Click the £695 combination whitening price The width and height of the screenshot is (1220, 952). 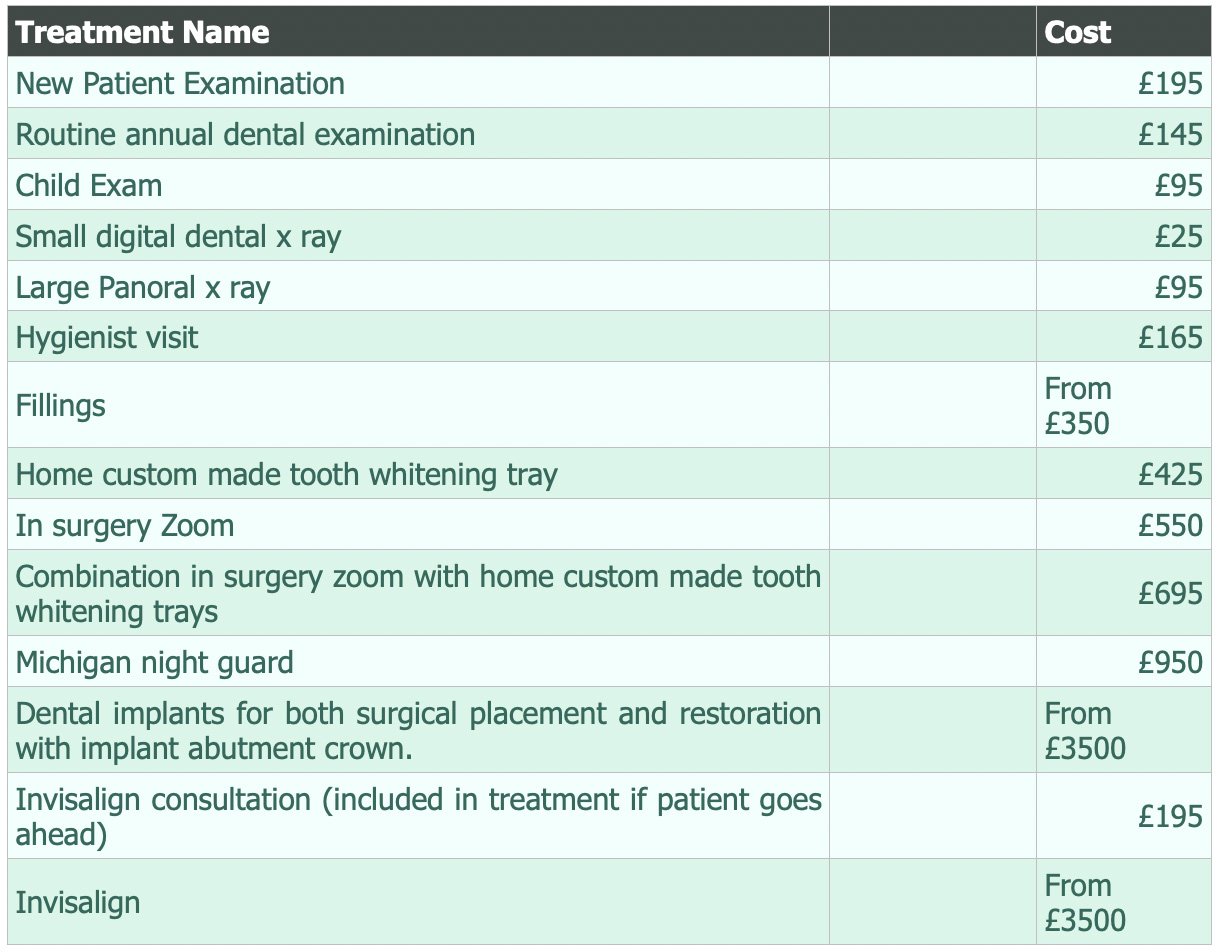coord(1170,594)
